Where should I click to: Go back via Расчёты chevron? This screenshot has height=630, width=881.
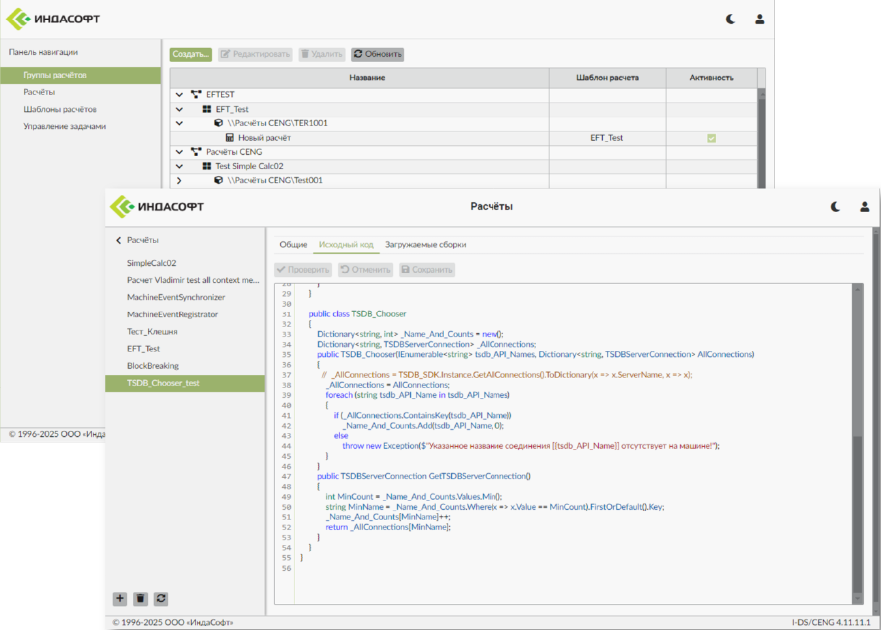[119, 241]
